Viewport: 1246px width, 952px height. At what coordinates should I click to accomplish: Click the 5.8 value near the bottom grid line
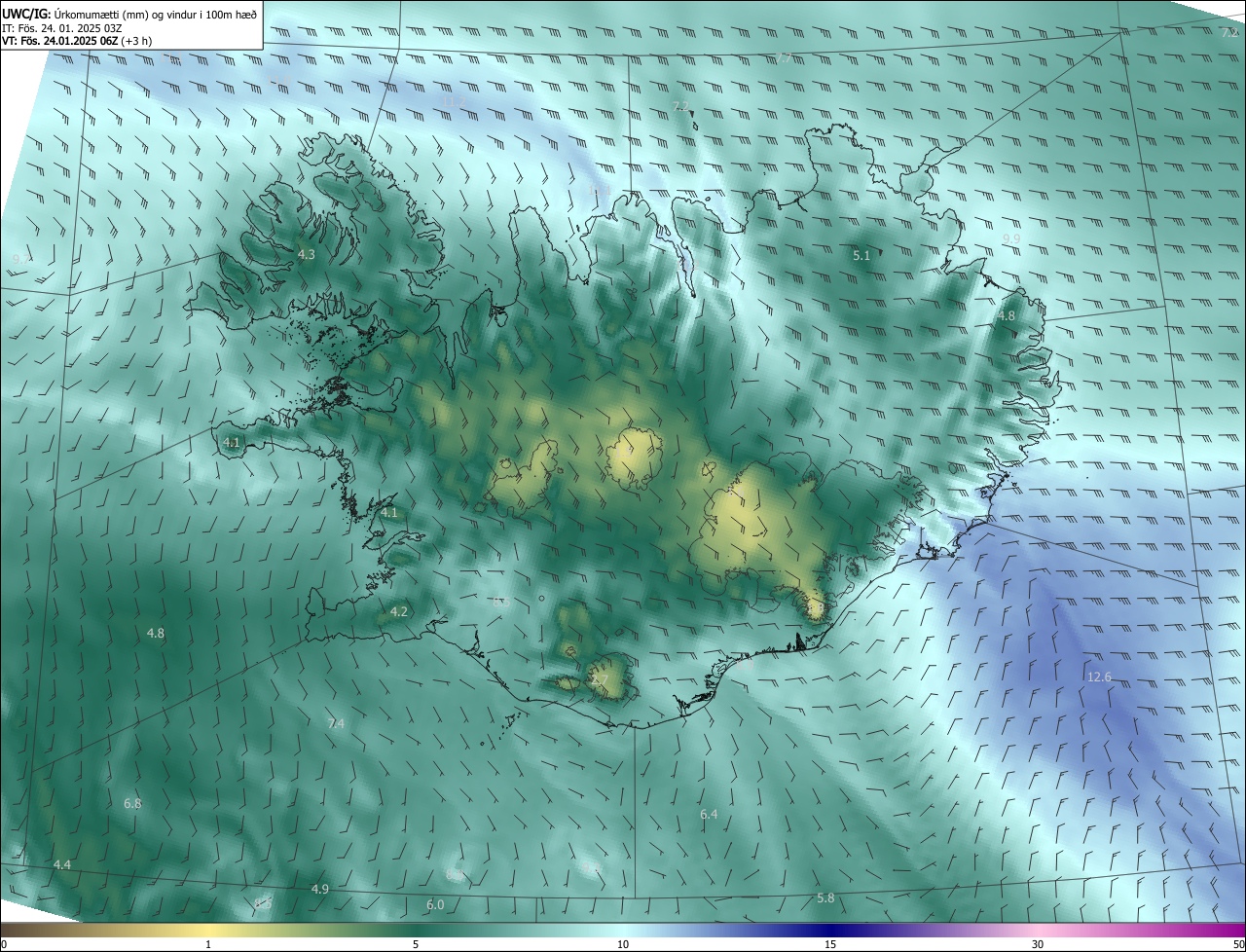pyautogui.click(x=825, y=897)
